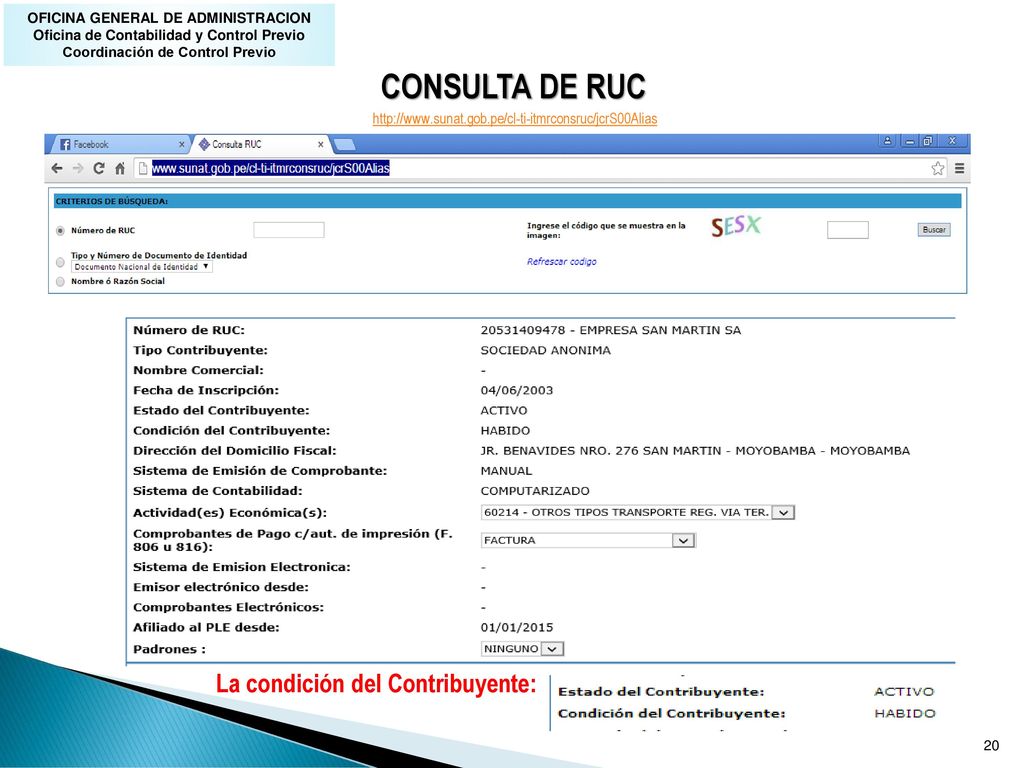Image resolution: width=1024 pixels, height=768 pixels.
Task: Close the Facebook tab
Action: (x=182, y=144)
